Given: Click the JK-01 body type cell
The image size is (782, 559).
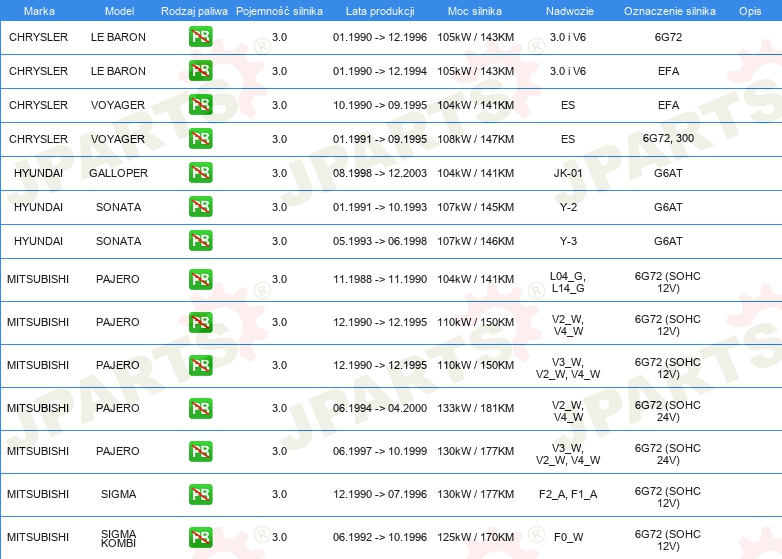Looking at the screenshot, I should pyautogui.click(x=568, y=173).
